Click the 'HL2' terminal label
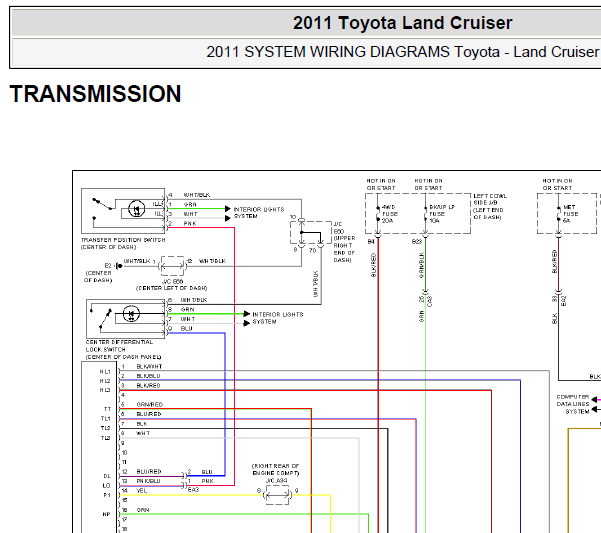Image resolution: width=601 pixels, height=533 pixels. pyautogui.click(x=105, y=381)
